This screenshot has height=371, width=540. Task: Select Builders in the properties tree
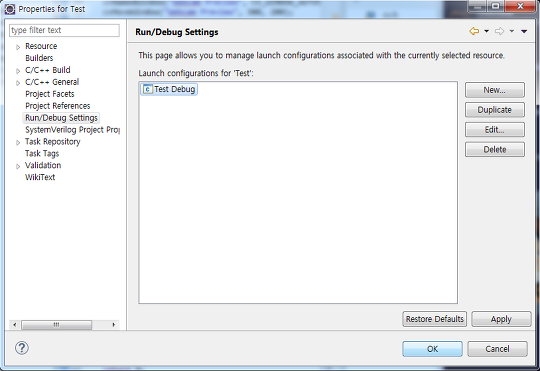point(39,58)
